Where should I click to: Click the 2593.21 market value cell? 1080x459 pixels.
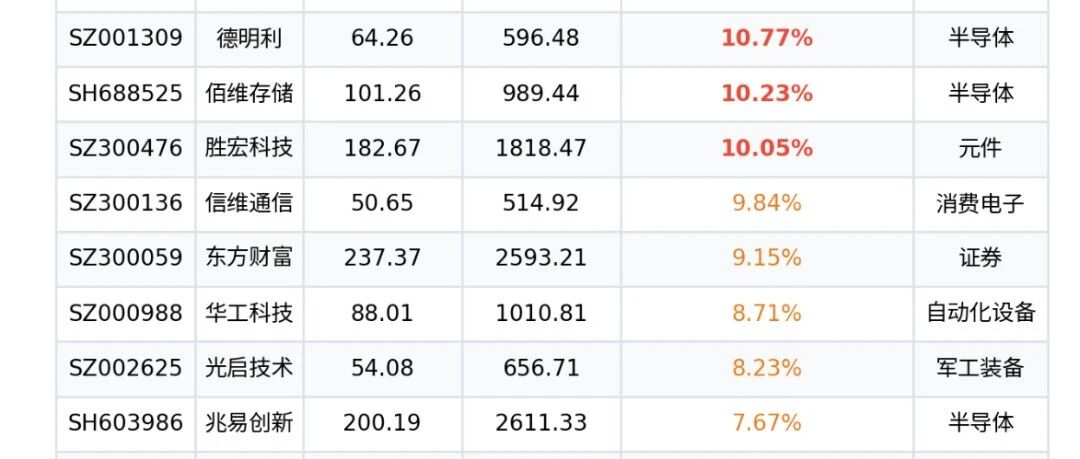541,258
